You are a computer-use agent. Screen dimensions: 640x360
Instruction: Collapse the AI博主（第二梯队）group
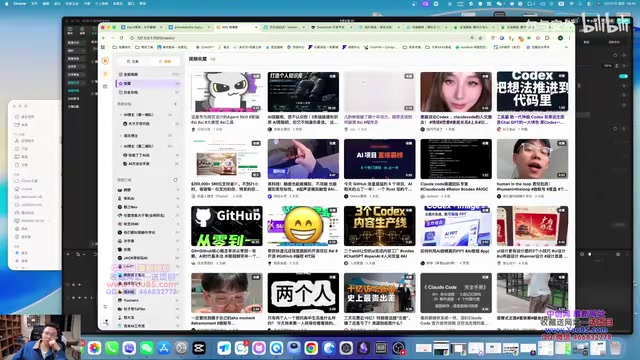(121, 146)
